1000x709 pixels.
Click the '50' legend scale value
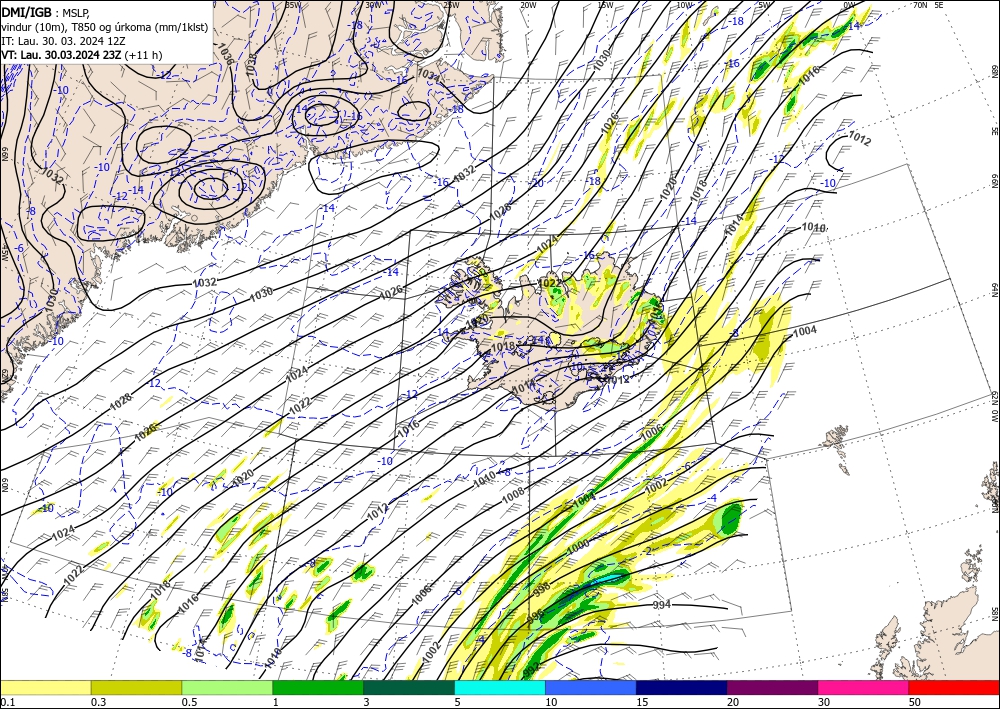coord(915,702)
